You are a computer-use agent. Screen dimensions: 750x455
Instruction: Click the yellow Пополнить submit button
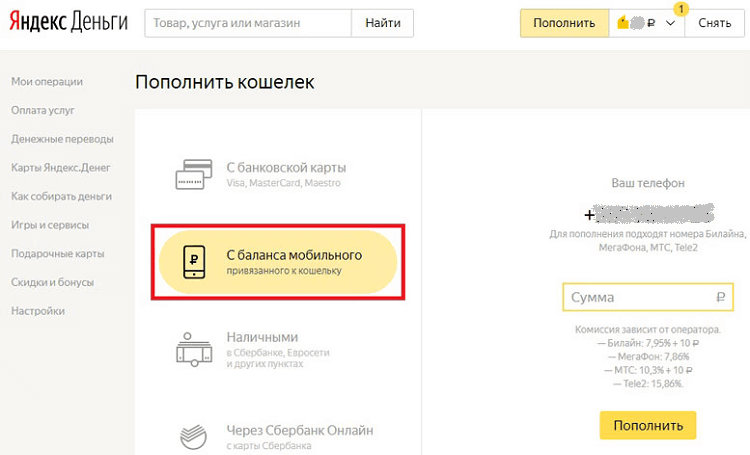pyautogui.click(x=648, y=425)
